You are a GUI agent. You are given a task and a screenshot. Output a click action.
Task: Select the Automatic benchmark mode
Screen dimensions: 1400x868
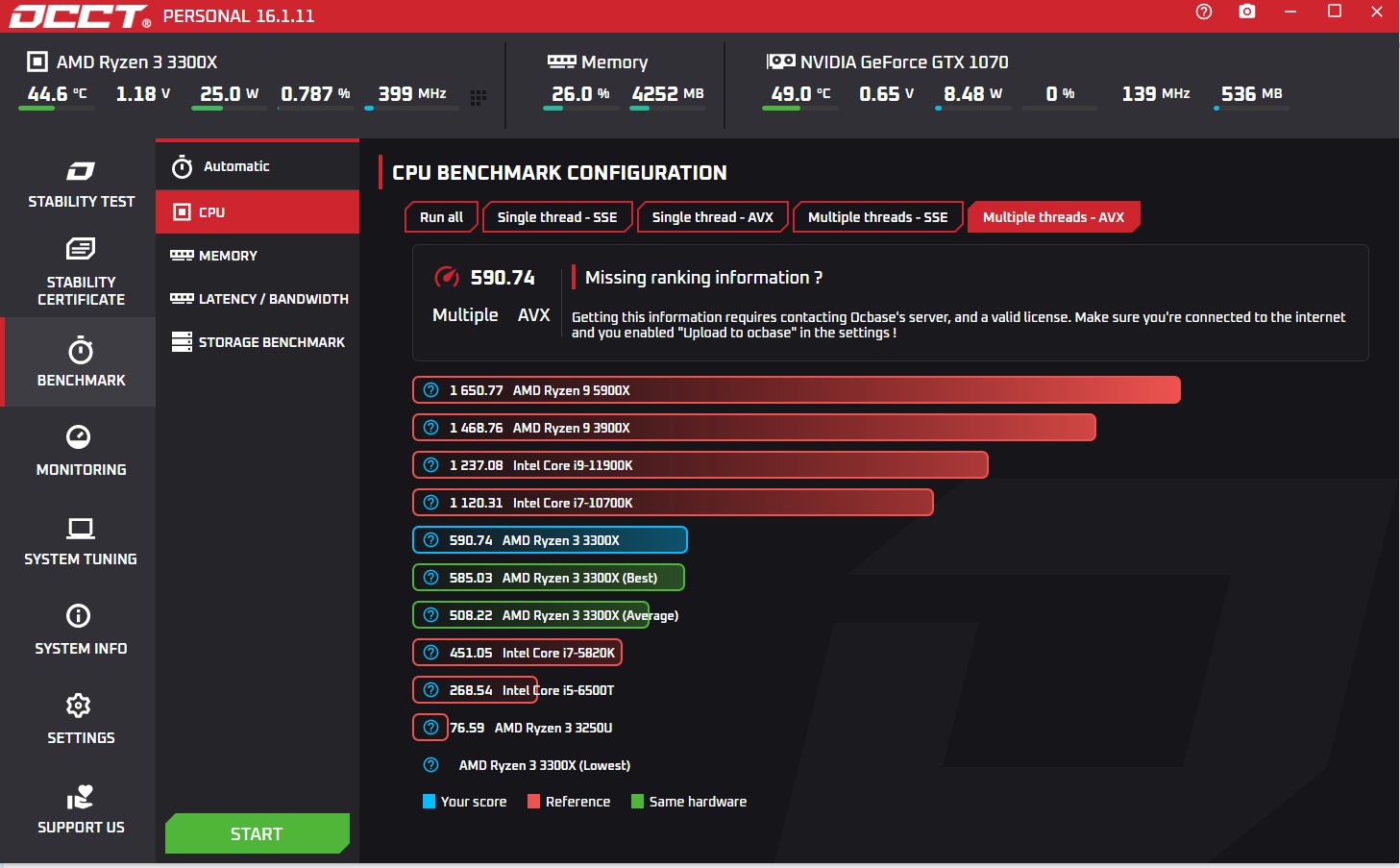(258, 166)
